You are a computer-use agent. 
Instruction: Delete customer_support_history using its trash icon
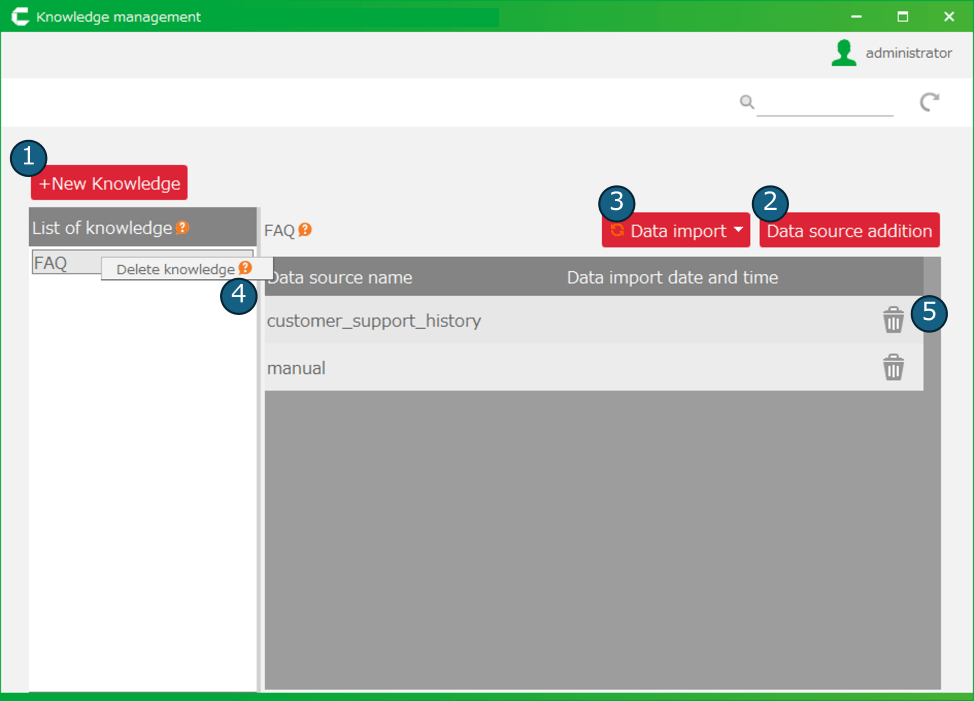click(893, 320)
